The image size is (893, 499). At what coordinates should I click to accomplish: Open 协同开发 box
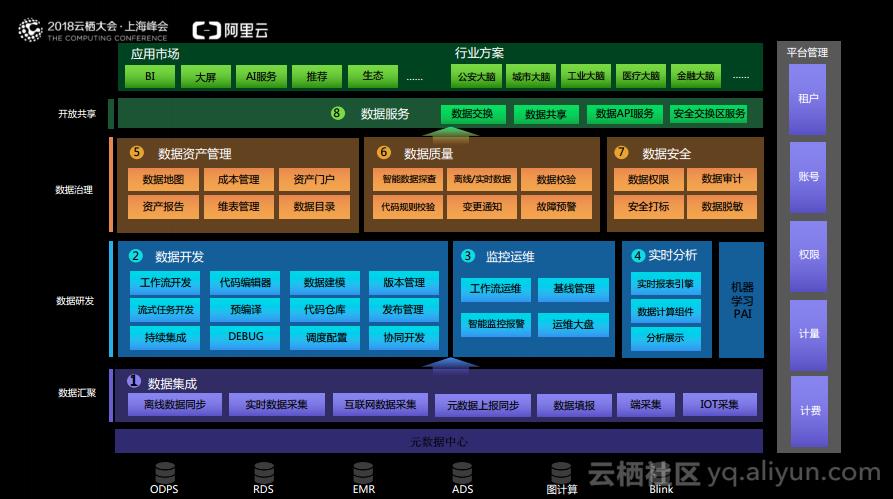coord(404,337)
